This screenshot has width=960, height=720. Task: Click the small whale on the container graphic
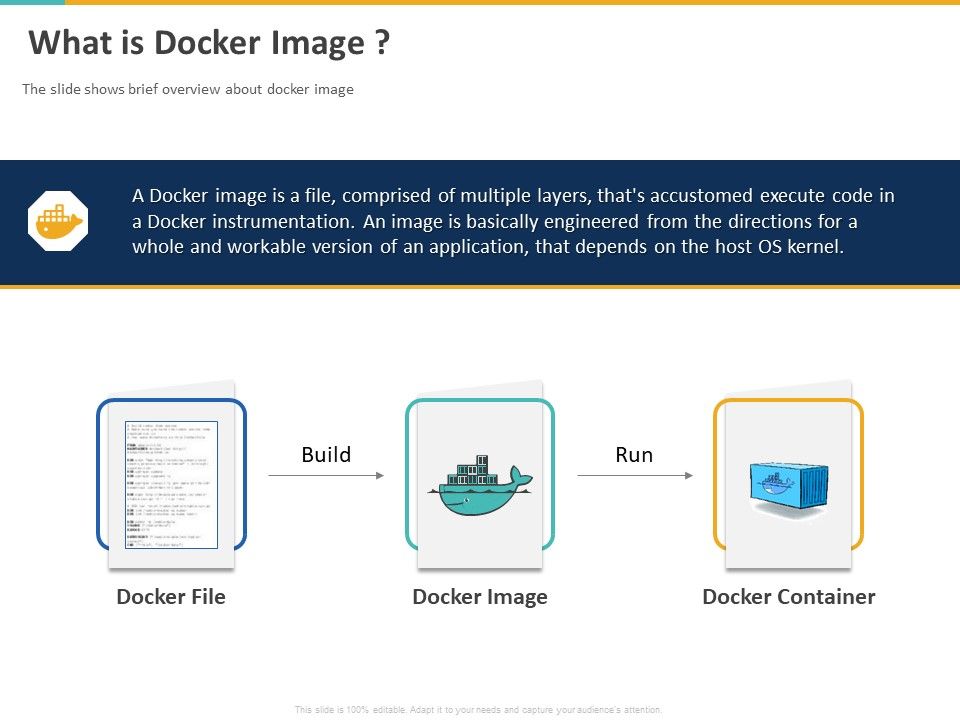(775, 483)
